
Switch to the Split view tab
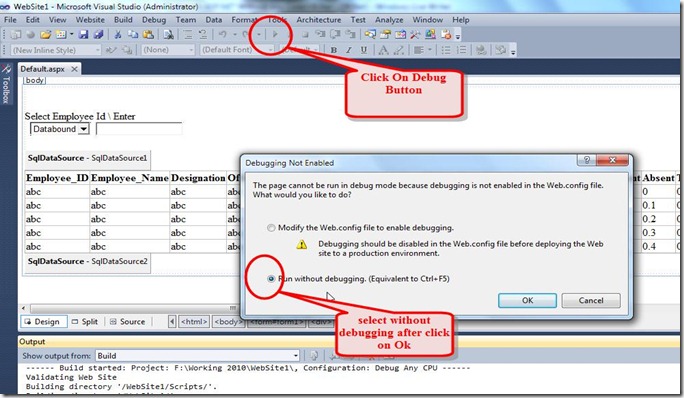(x=85, y=322)
